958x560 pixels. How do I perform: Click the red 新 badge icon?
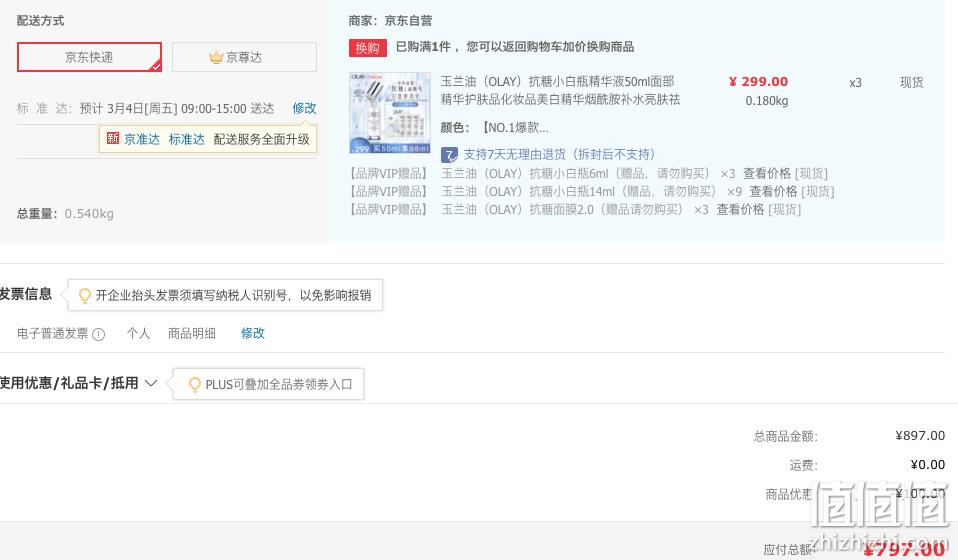(113, 139)
